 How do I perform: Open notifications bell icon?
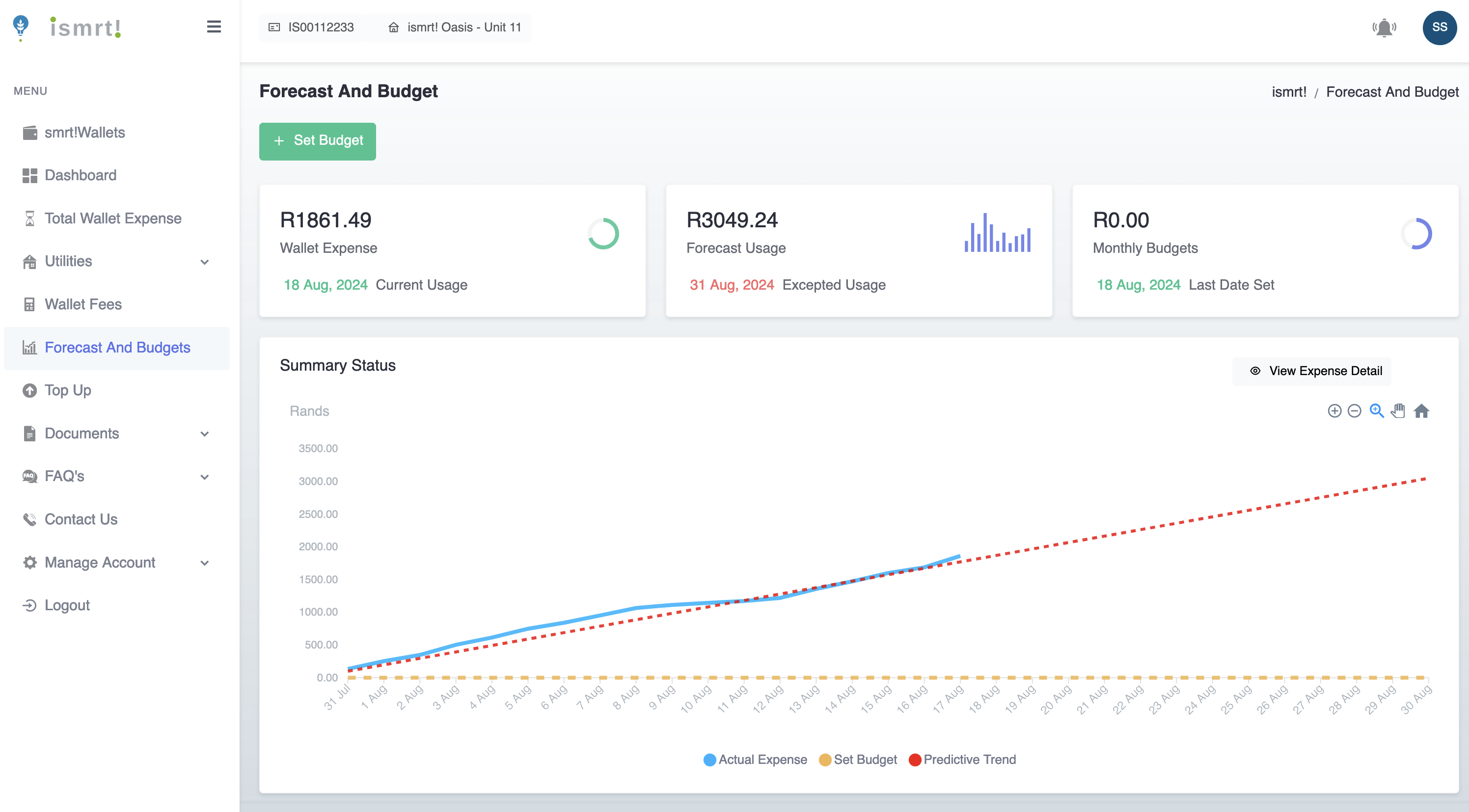[1384, 27]
